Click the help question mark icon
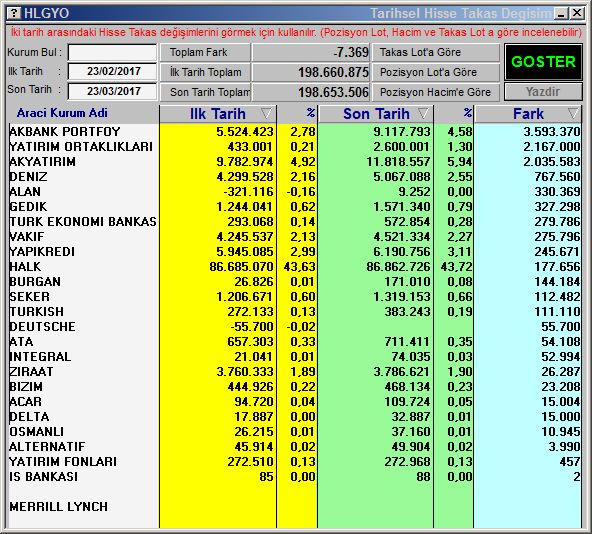This screenshot has height=534, width=592. click(14, 13)
